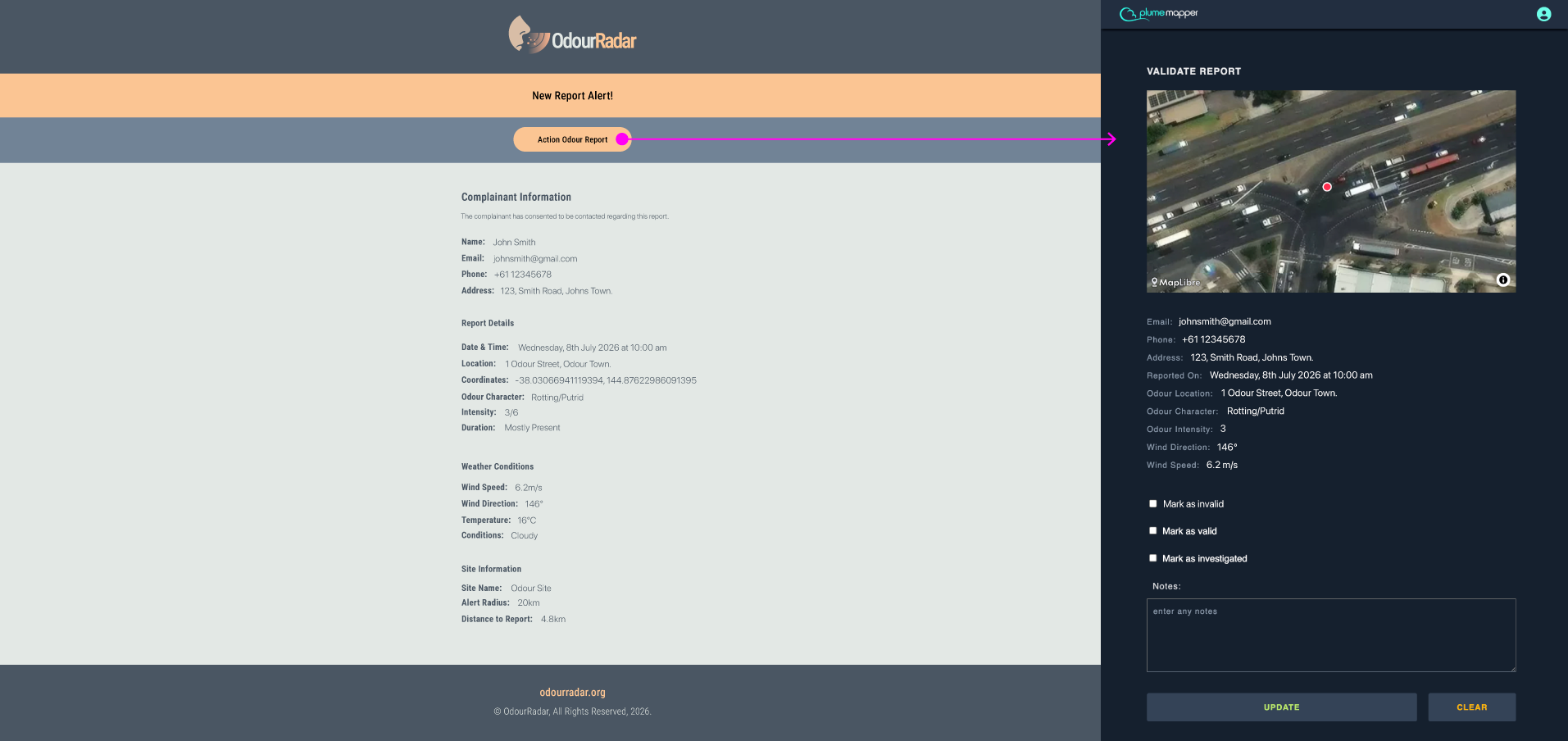The height and width of the screenshot is (741, 1568).
Task: Click the Conditions Cloudy value
Action: [x=525, y=536]
